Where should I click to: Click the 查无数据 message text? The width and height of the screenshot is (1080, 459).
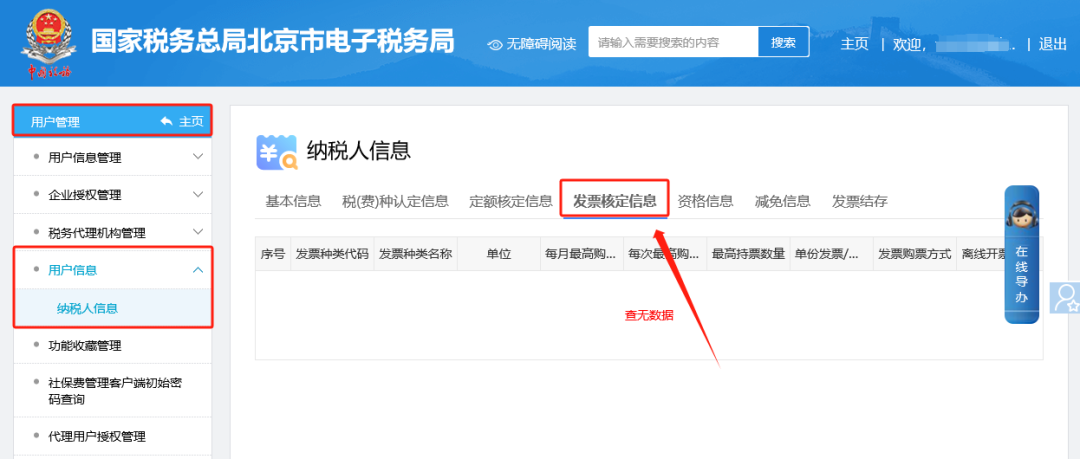pyautogui.click(x=649, y=316)
